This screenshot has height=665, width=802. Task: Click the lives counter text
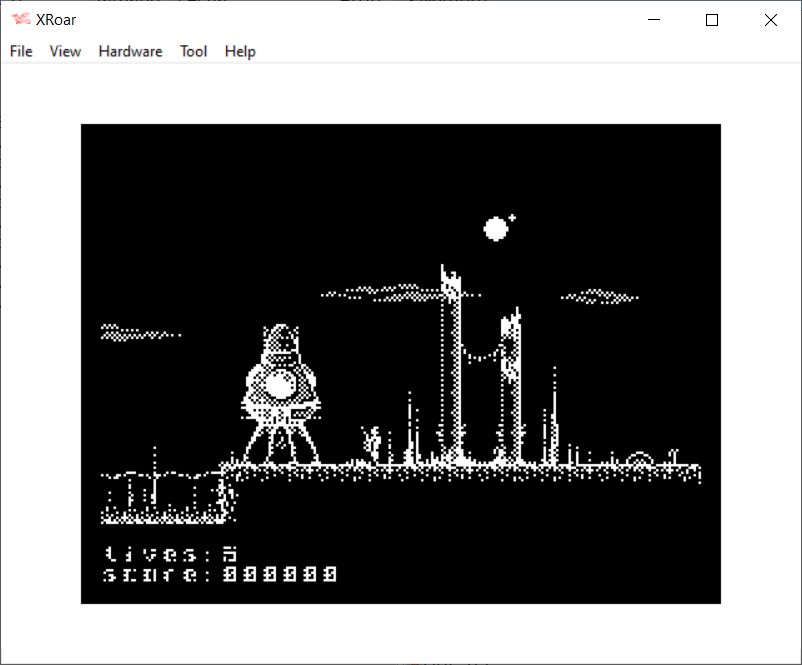[171, 553]
